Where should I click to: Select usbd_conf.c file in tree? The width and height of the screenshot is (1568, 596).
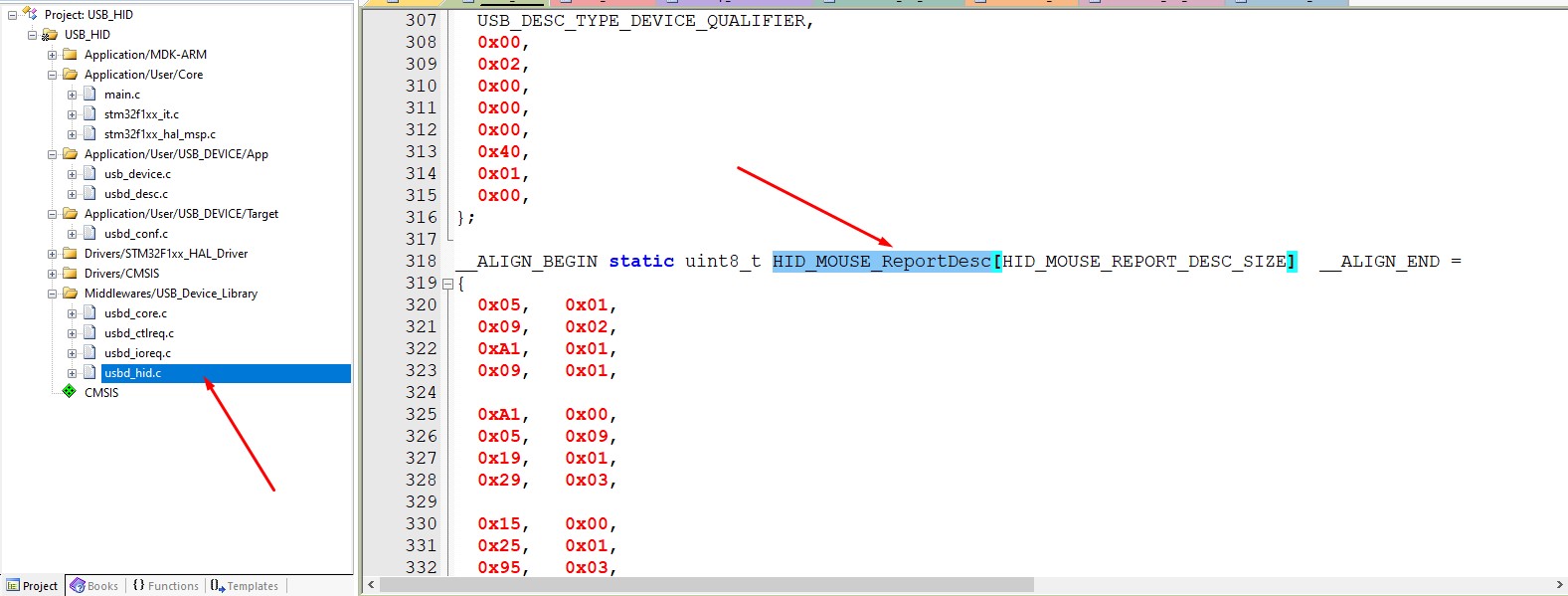(136, 234)
